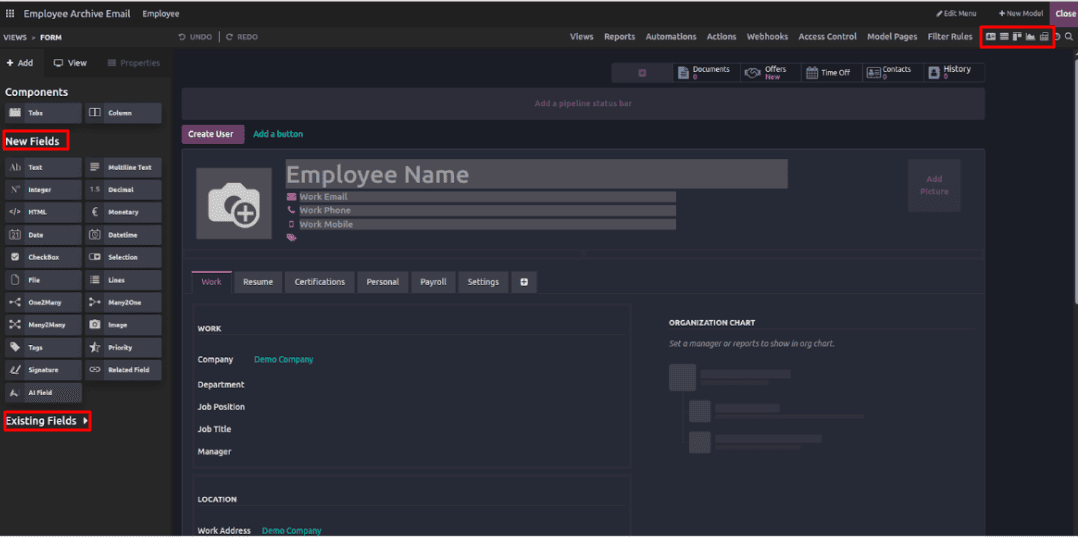
Task: Select the Certifications tab
Action: (x=320, y=282)
